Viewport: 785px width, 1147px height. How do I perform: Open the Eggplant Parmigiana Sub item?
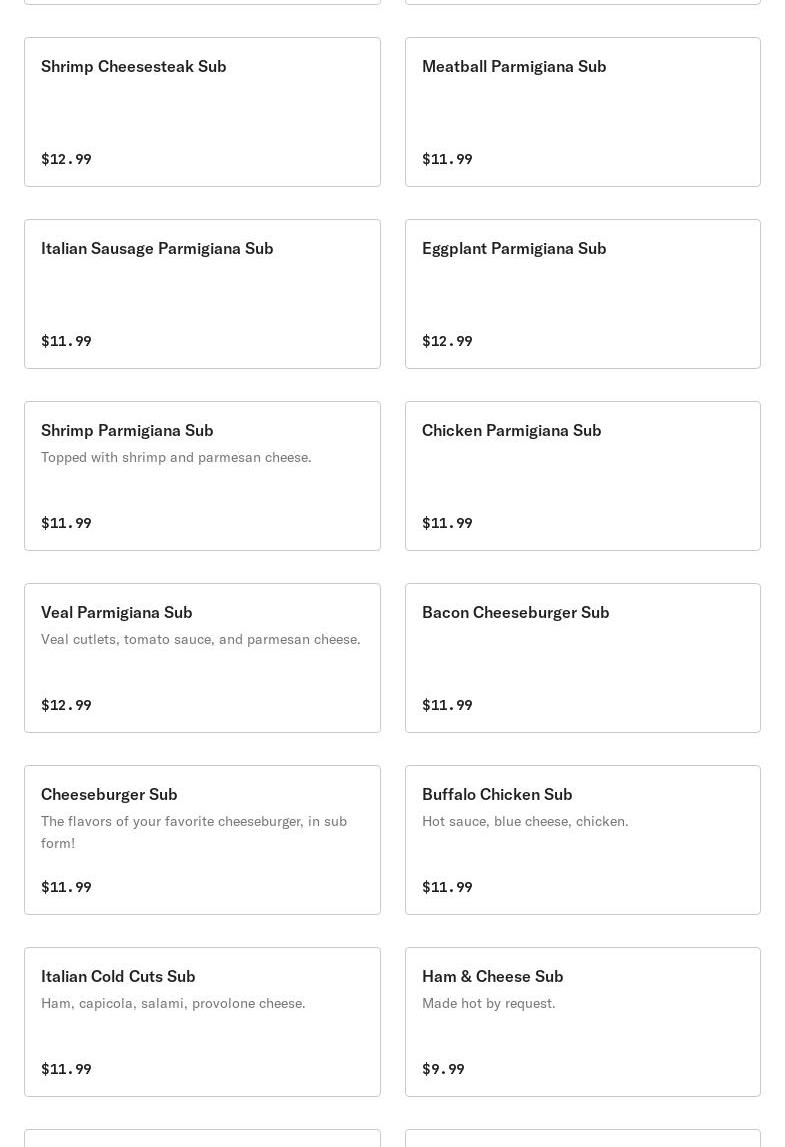(582, 293)
